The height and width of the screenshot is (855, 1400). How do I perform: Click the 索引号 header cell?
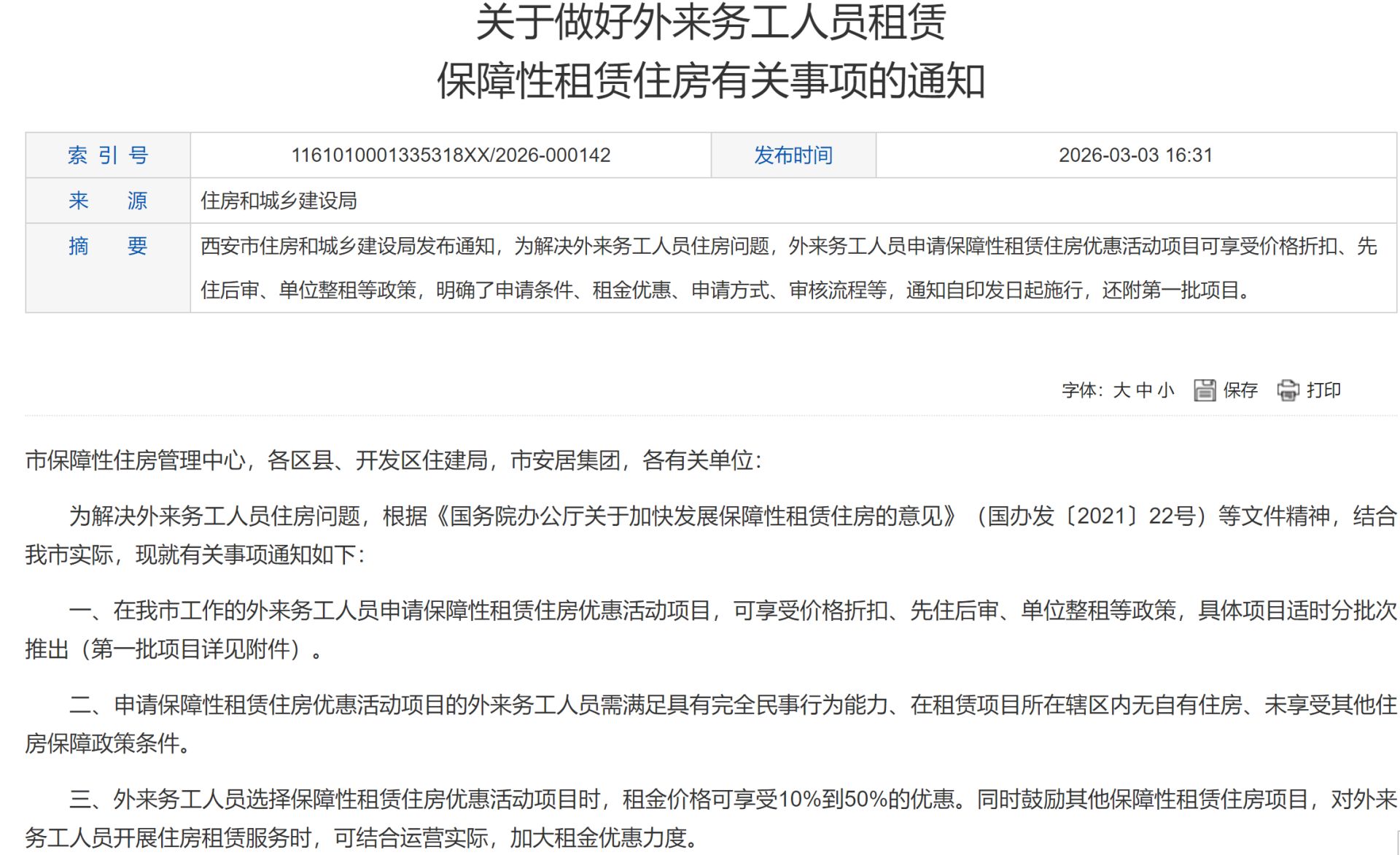click(x=108, y=155)
